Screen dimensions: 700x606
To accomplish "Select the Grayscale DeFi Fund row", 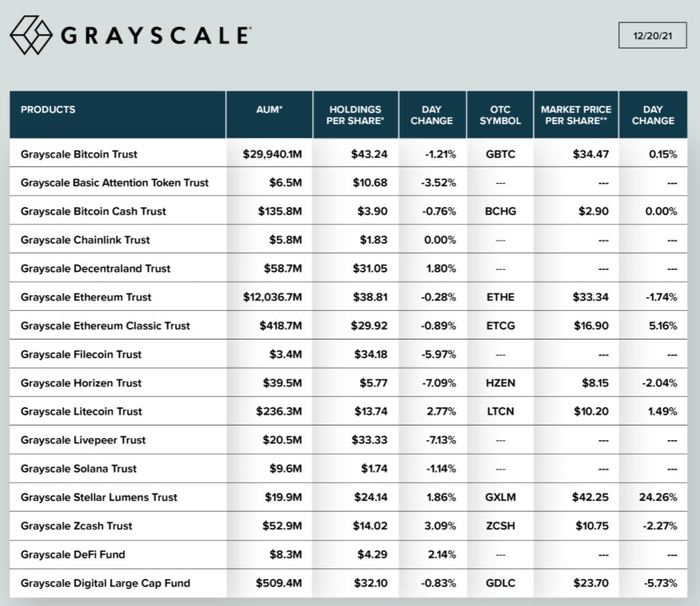I will pyautogui.click(x=72, y=554).
